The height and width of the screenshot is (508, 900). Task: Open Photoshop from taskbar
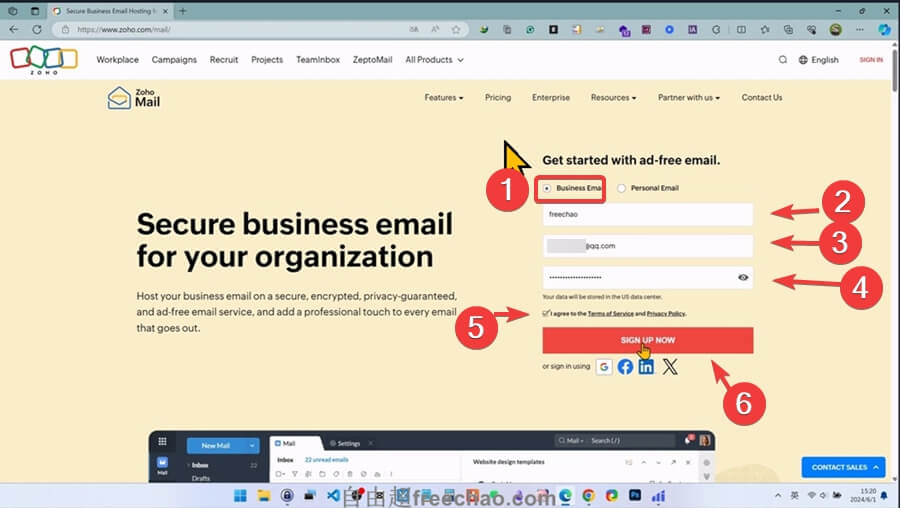pyautogui.click(x=635, y=496)
